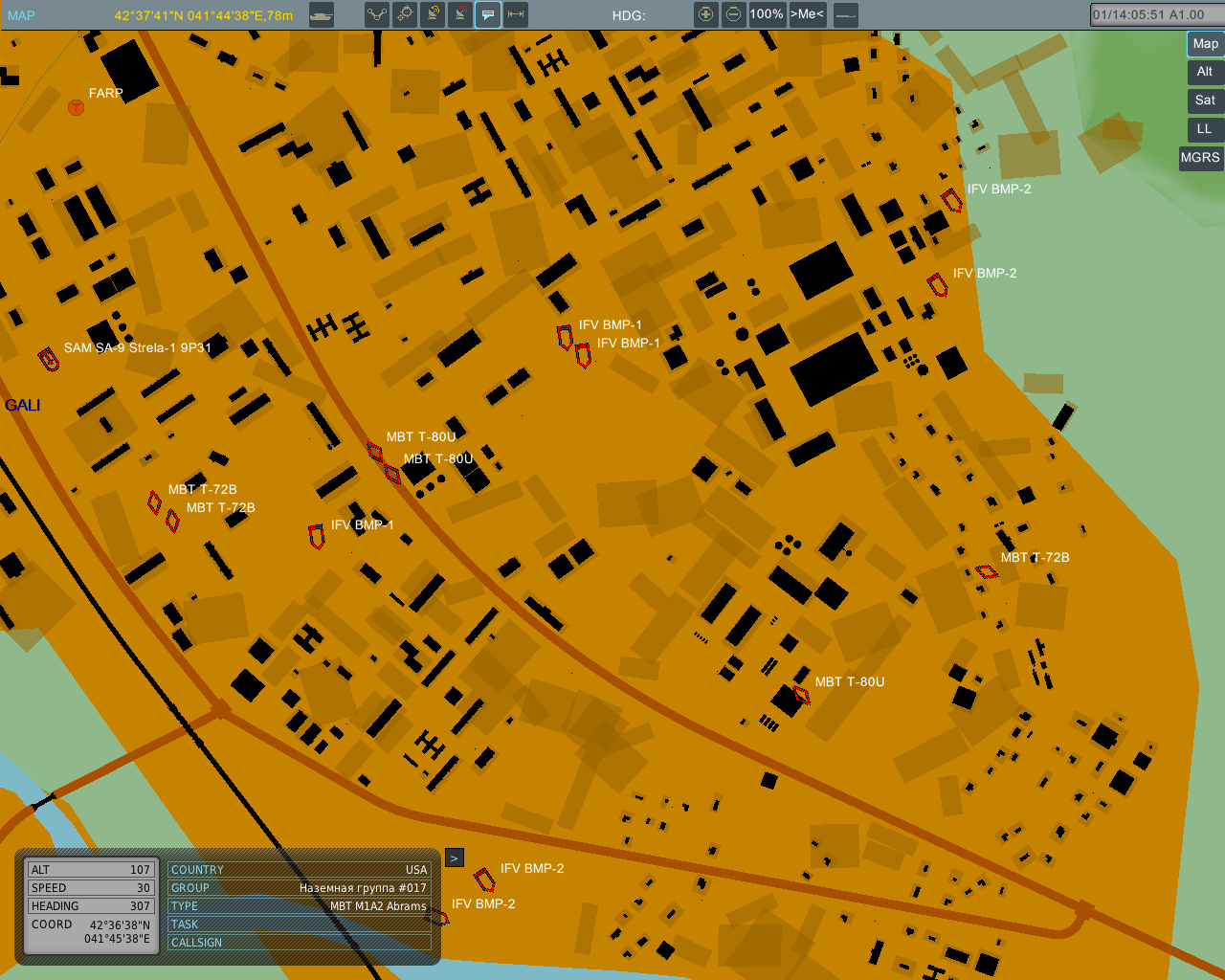Select the distance ruler measuring tool
This screenshot has height=980, width=1225.
tap(516, 14)
